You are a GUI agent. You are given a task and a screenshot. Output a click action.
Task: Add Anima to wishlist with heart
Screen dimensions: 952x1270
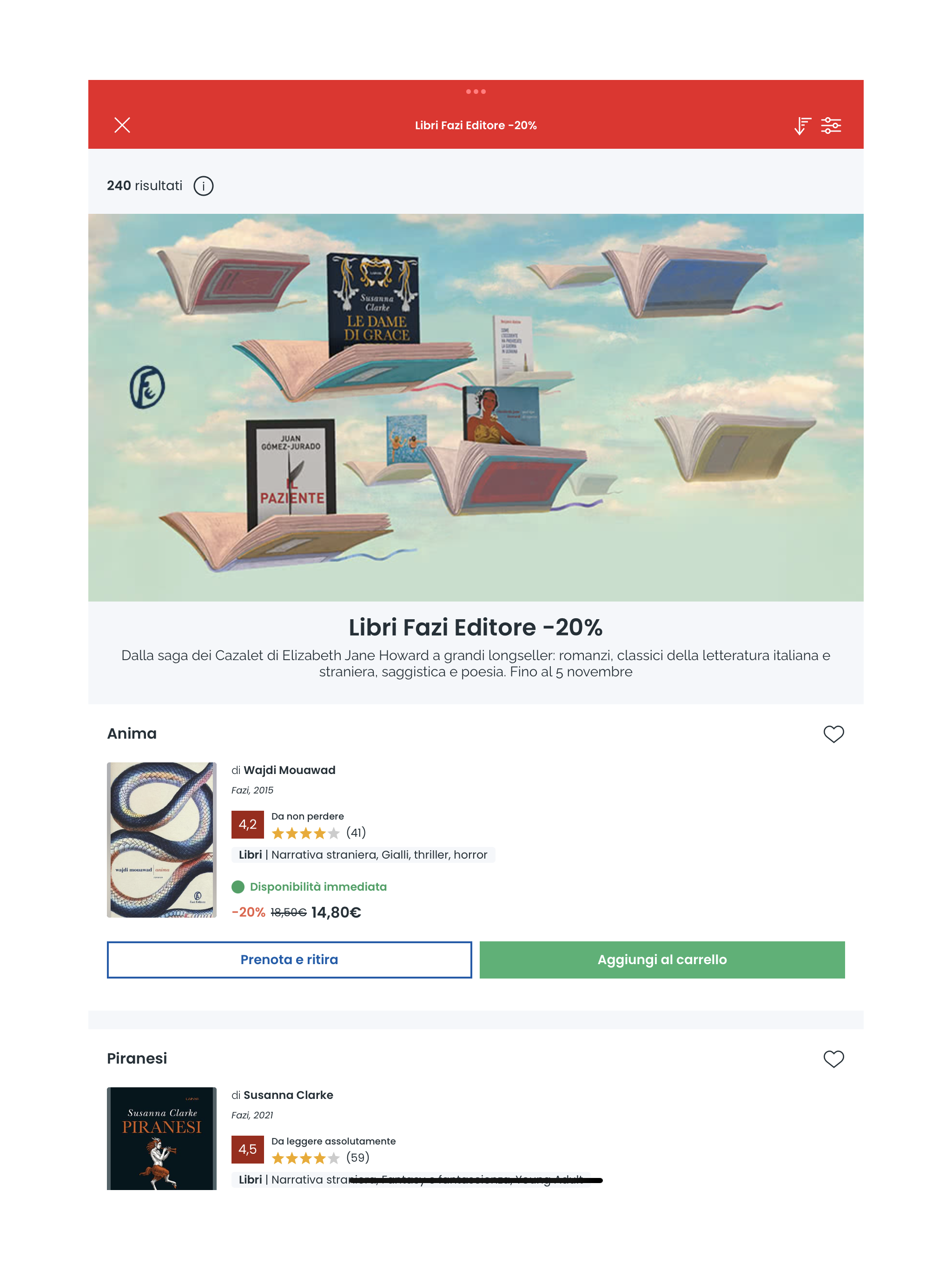click(x=833, y=734)
